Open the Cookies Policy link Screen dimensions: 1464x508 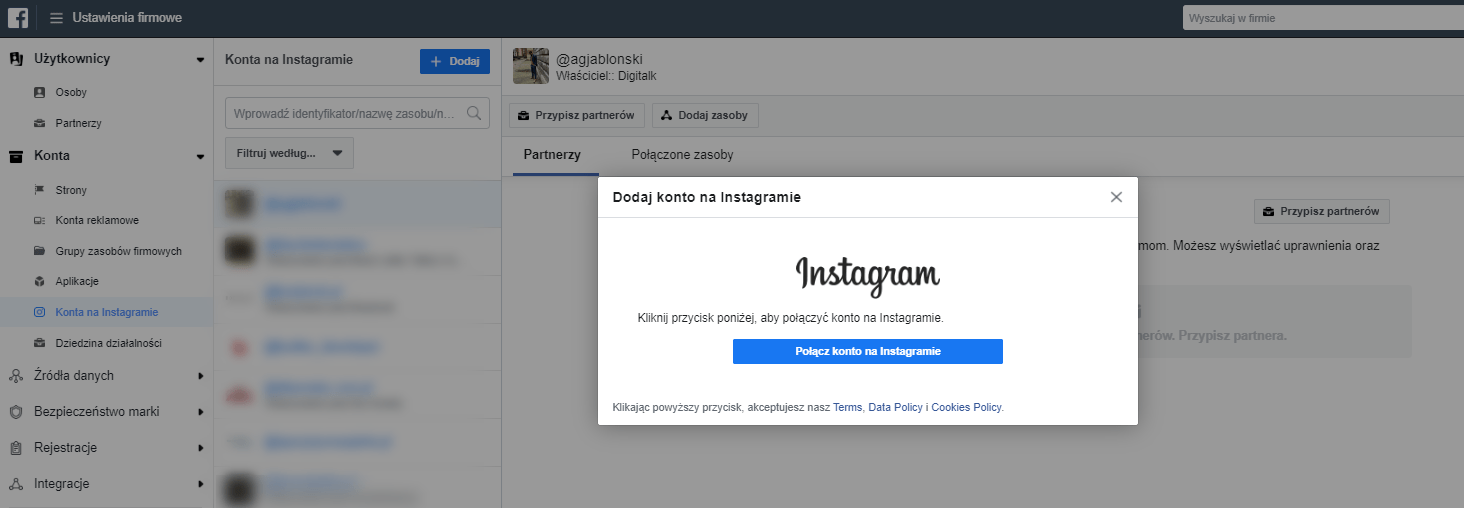click(x=966, y=407)
